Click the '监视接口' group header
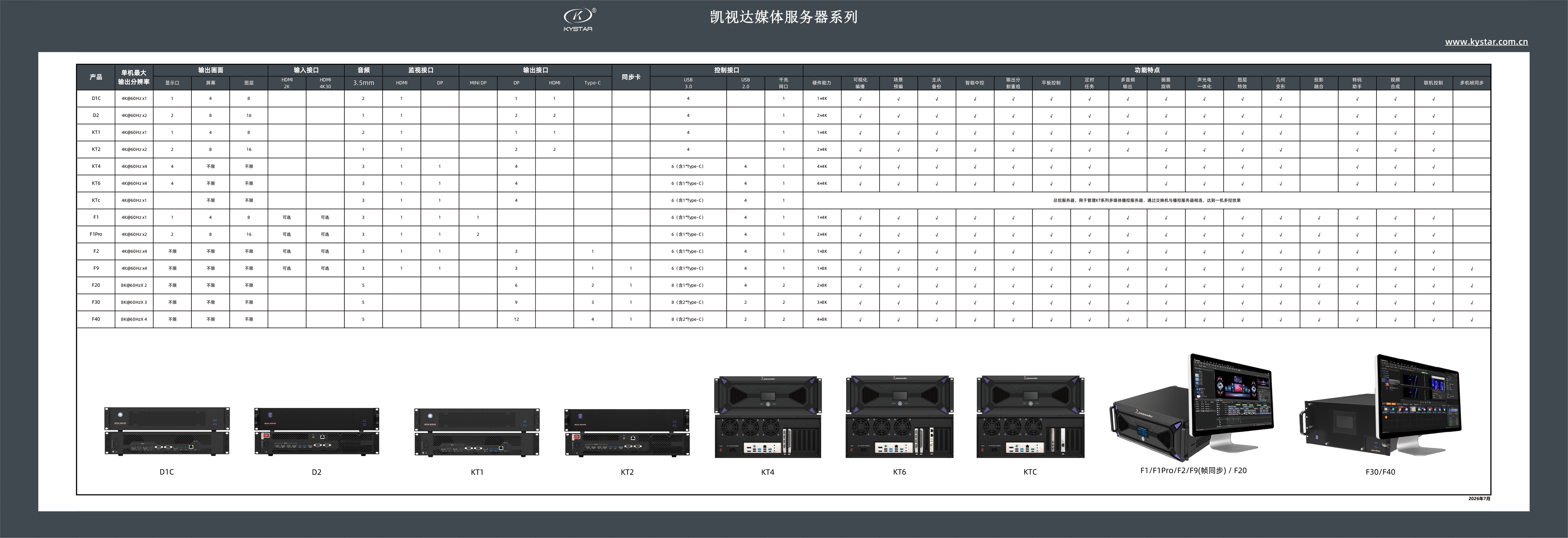The image size is (1568, 538). (x=421, y=70)
